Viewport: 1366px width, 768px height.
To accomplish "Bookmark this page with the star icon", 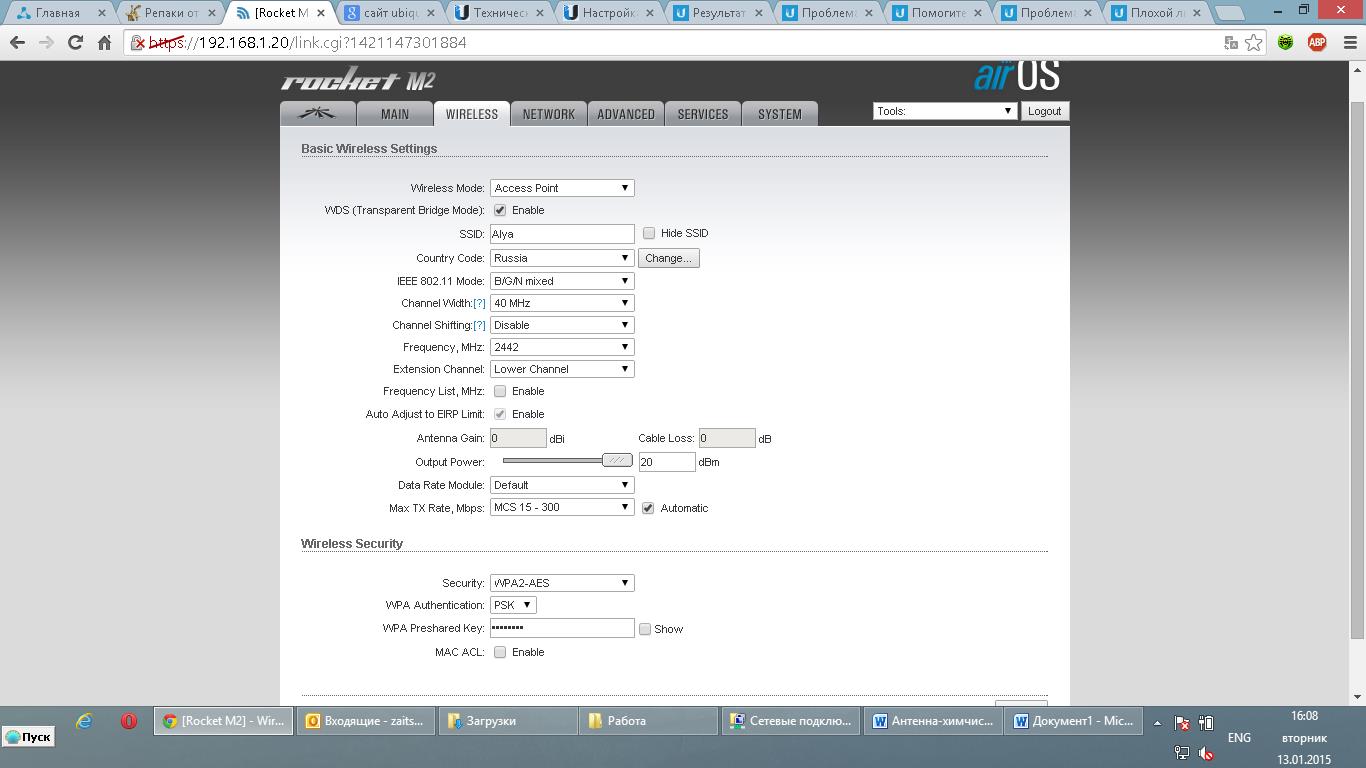I will coord(1253,43).
